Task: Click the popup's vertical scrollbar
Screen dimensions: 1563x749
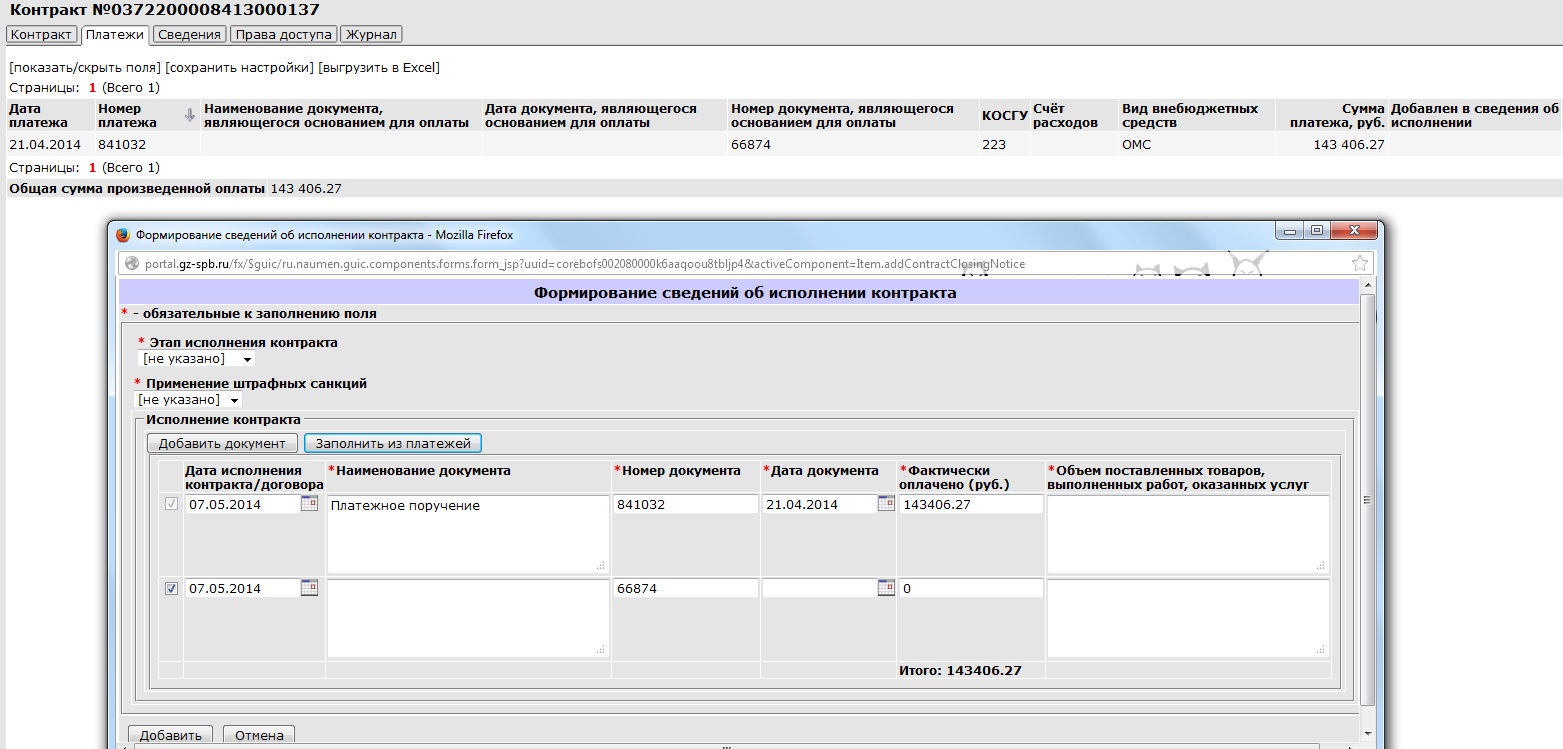Action: coord(1367,500)
